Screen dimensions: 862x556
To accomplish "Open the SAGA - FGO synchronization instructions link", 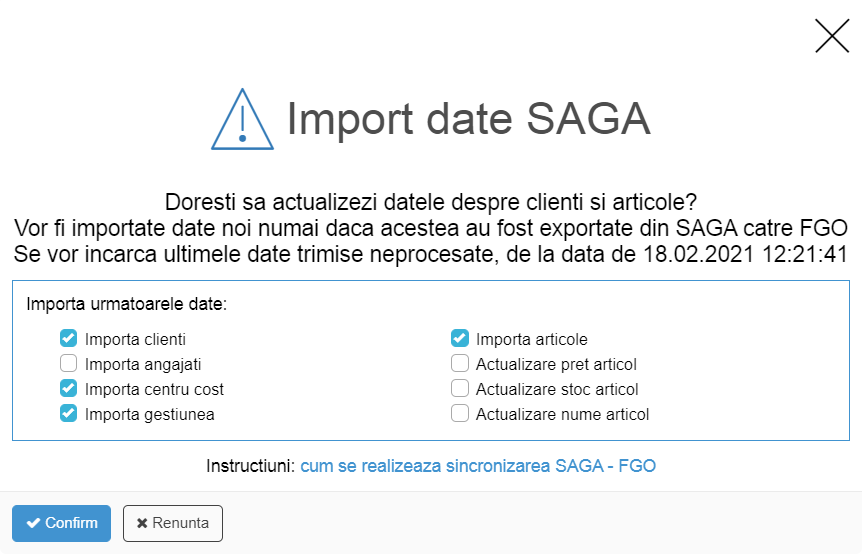I will point(478,466).
